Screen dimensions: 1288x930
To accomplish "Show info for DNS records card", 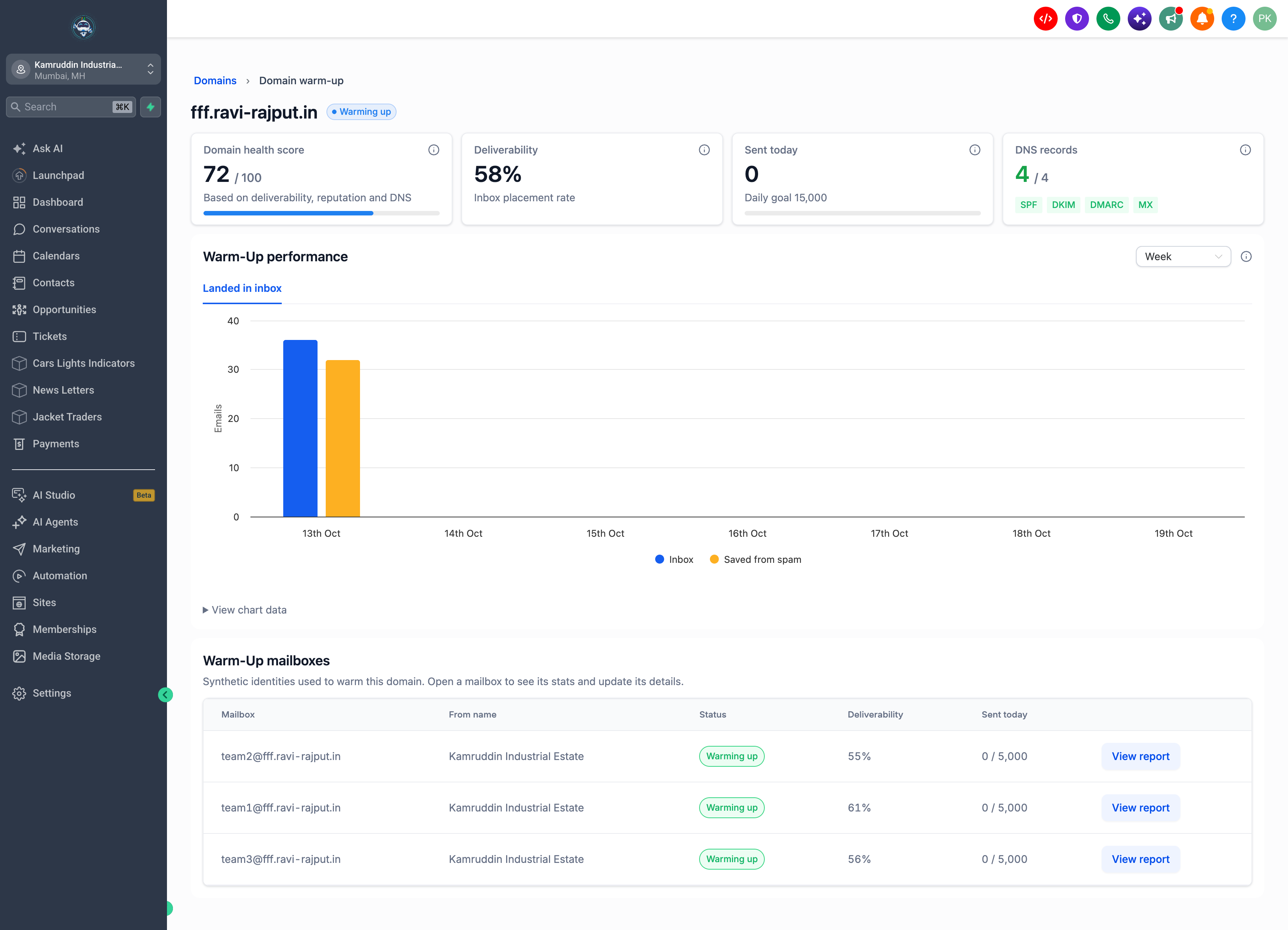I will (x=1246, y=150).
